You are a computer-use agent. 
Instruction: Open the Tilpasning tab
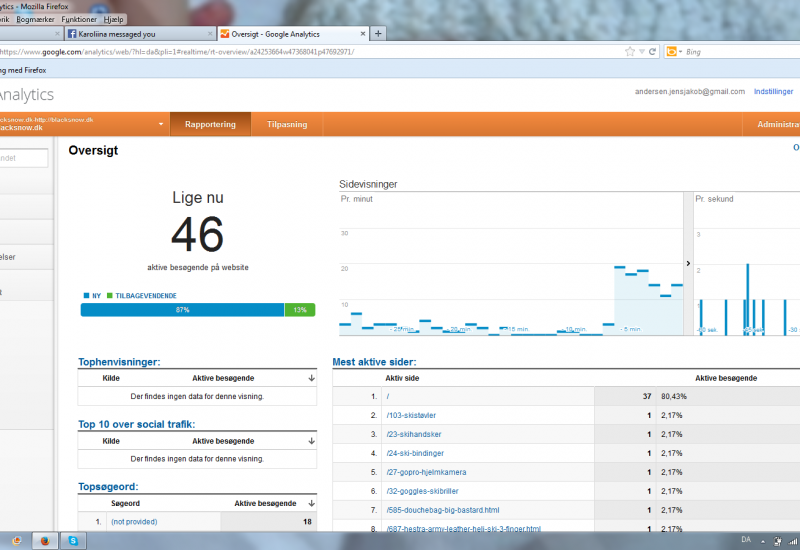coord(287,125)
